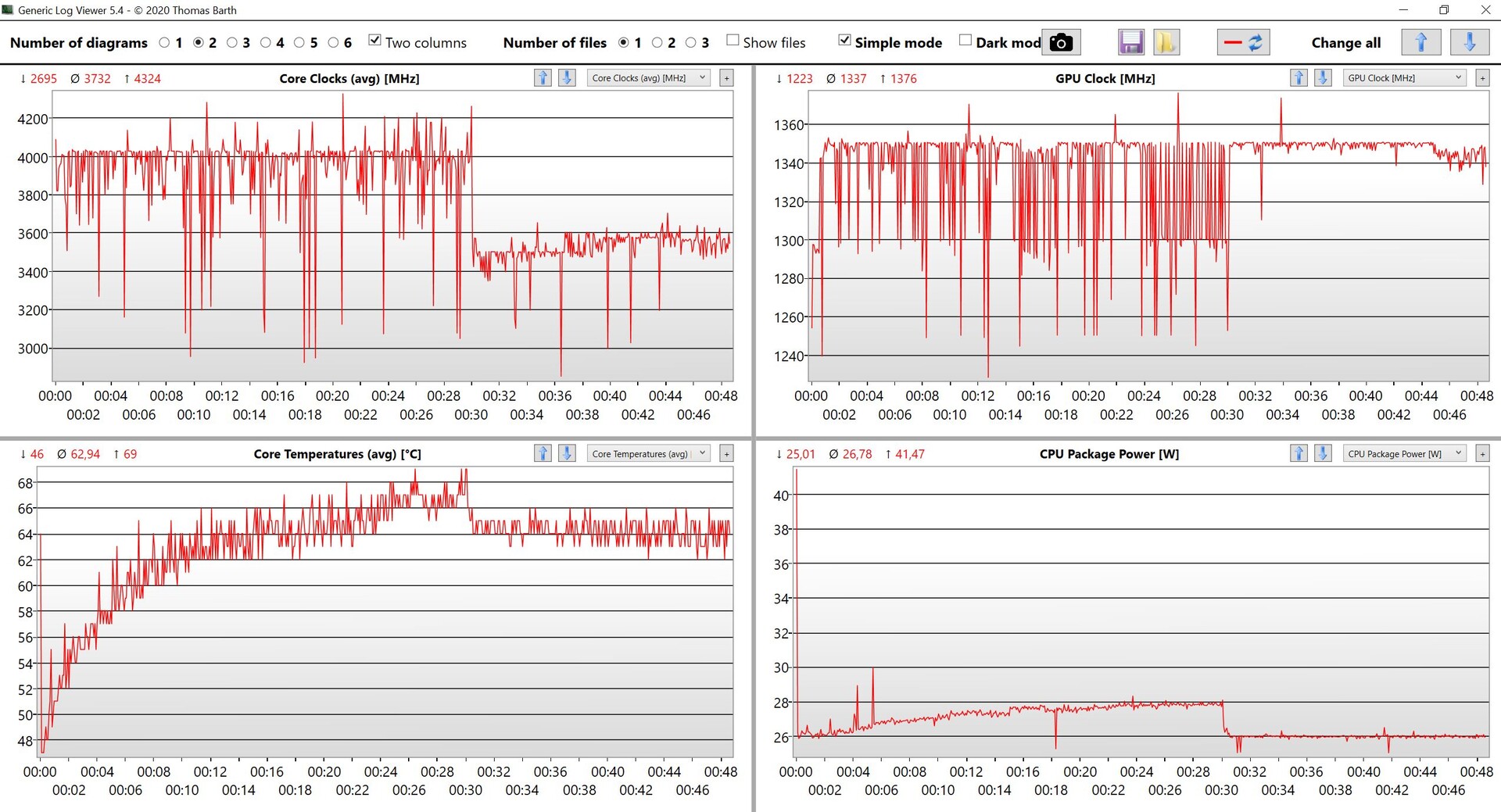Click down arrow in Core Clocks diagram header
This screenshot has height=812, width=1501.
click(567, 77)
